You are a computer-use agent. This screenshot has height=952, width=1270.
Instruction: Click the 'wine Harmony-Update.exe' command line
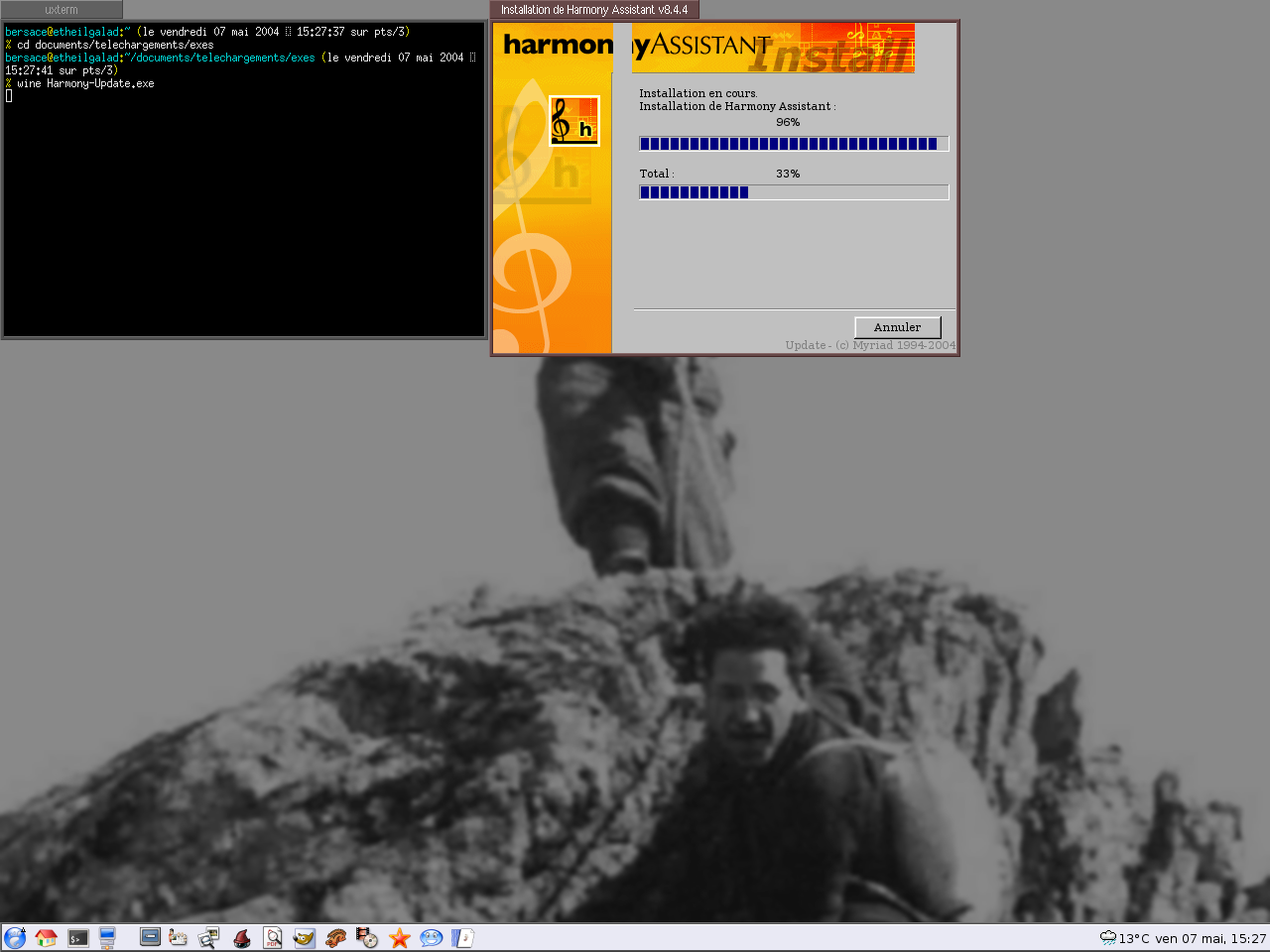coord(85,83)
